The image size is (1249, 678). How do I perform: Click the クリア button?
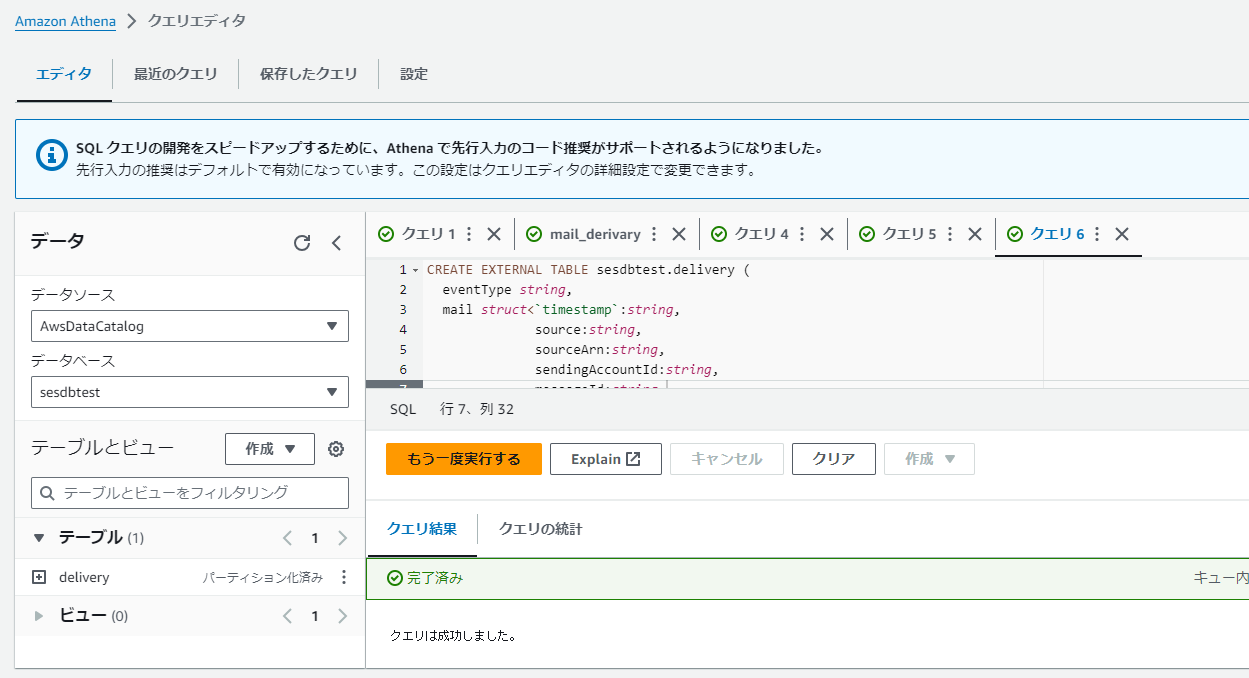click(x=833, y=459)
